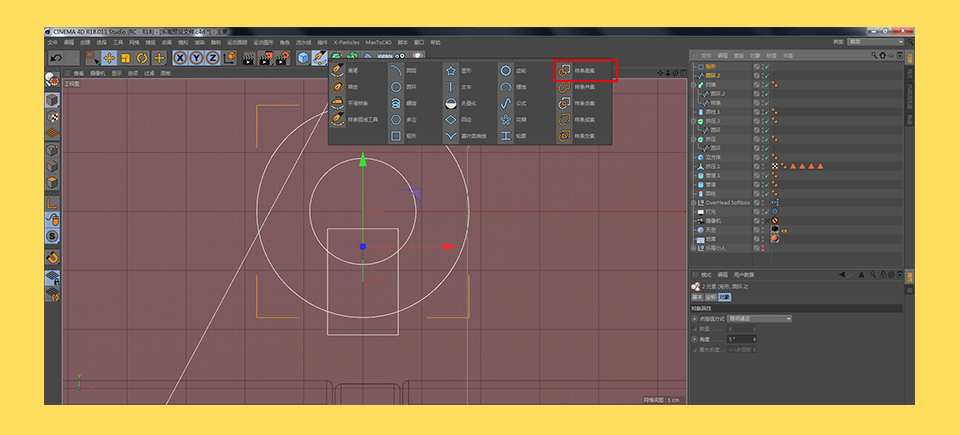Choose the 文本 Text spline primitive in the flyout

tap(459, 87)
